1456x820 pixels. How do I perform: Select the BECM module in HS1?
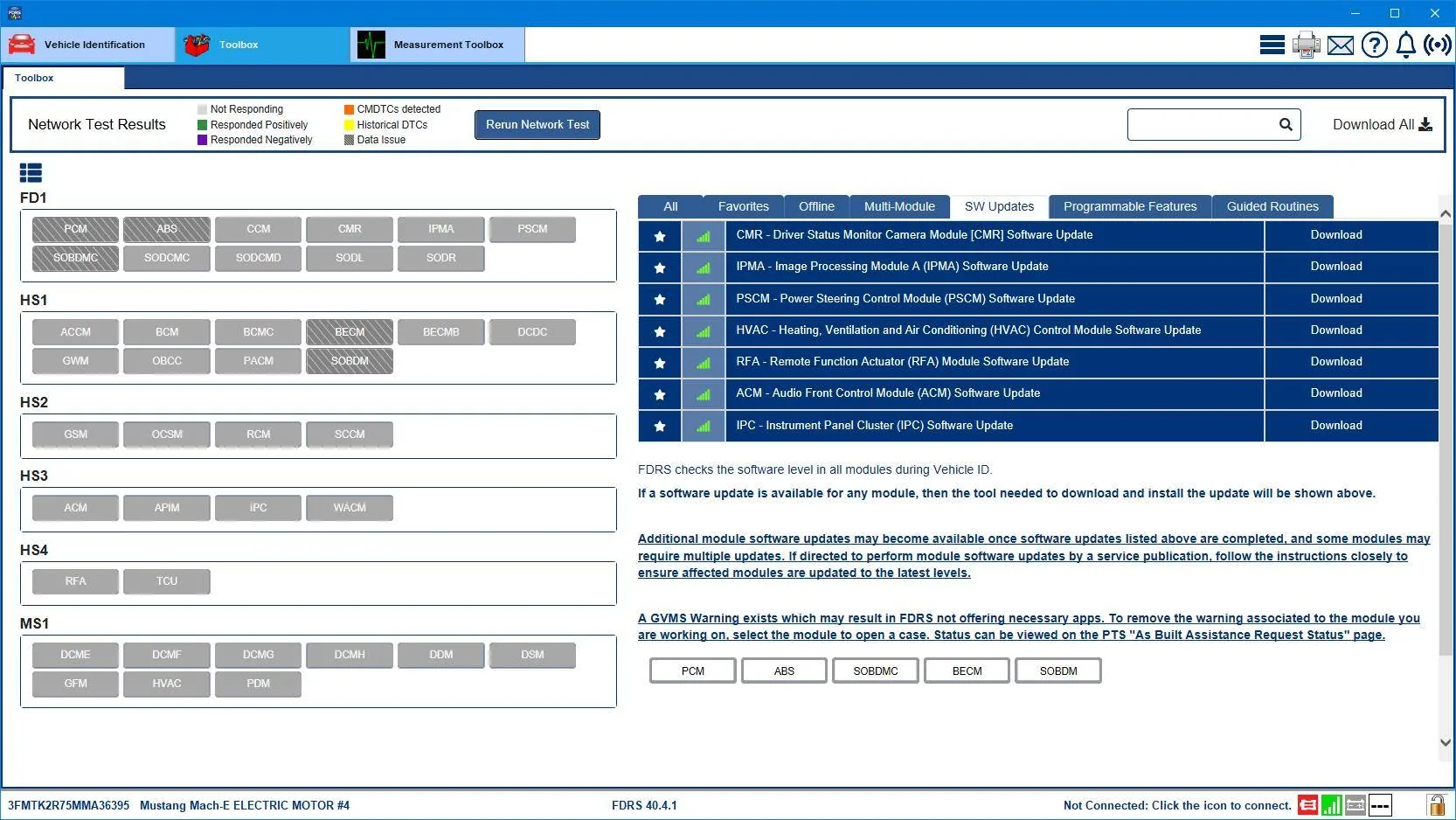tap(350, 332)
